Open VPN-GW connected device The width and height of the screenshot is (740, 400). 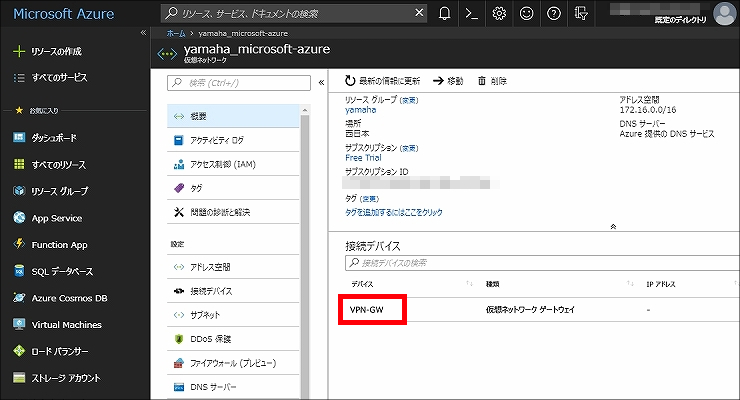click(x=367, y=310)
